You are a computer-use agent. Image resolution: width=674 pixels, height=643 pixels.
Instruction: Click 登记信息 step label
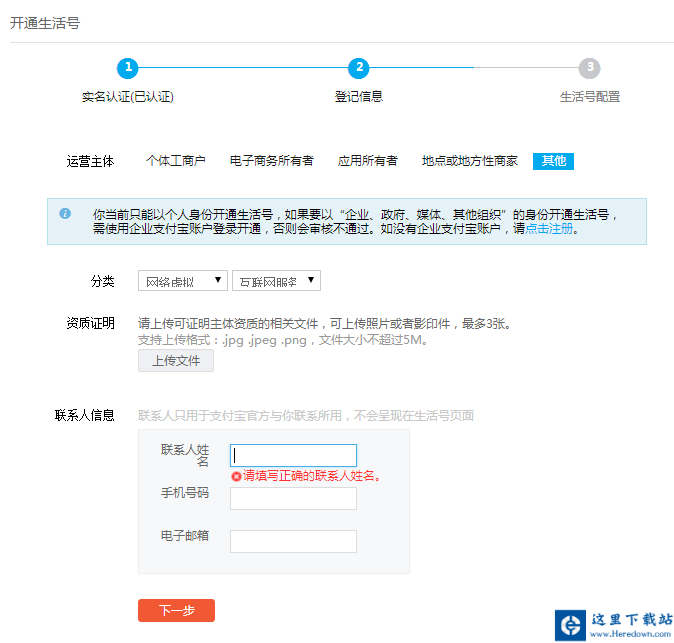358,97
